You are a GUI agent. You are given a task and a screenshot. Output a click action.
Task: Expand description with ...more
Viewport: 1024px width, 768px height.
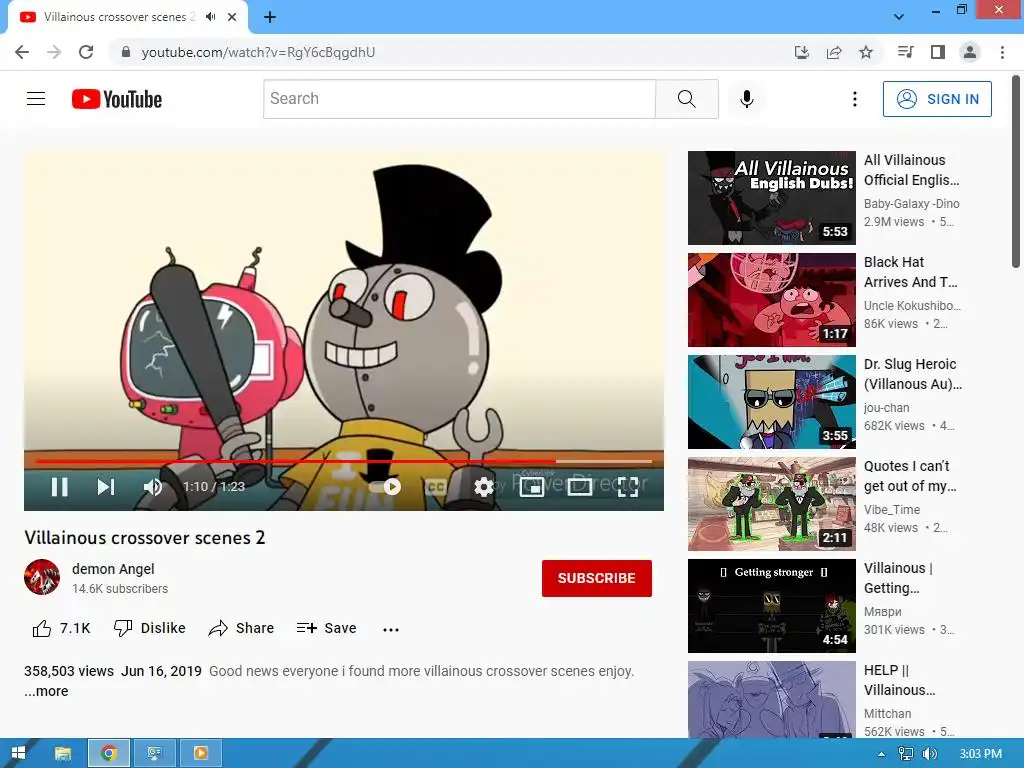[46, 691]
